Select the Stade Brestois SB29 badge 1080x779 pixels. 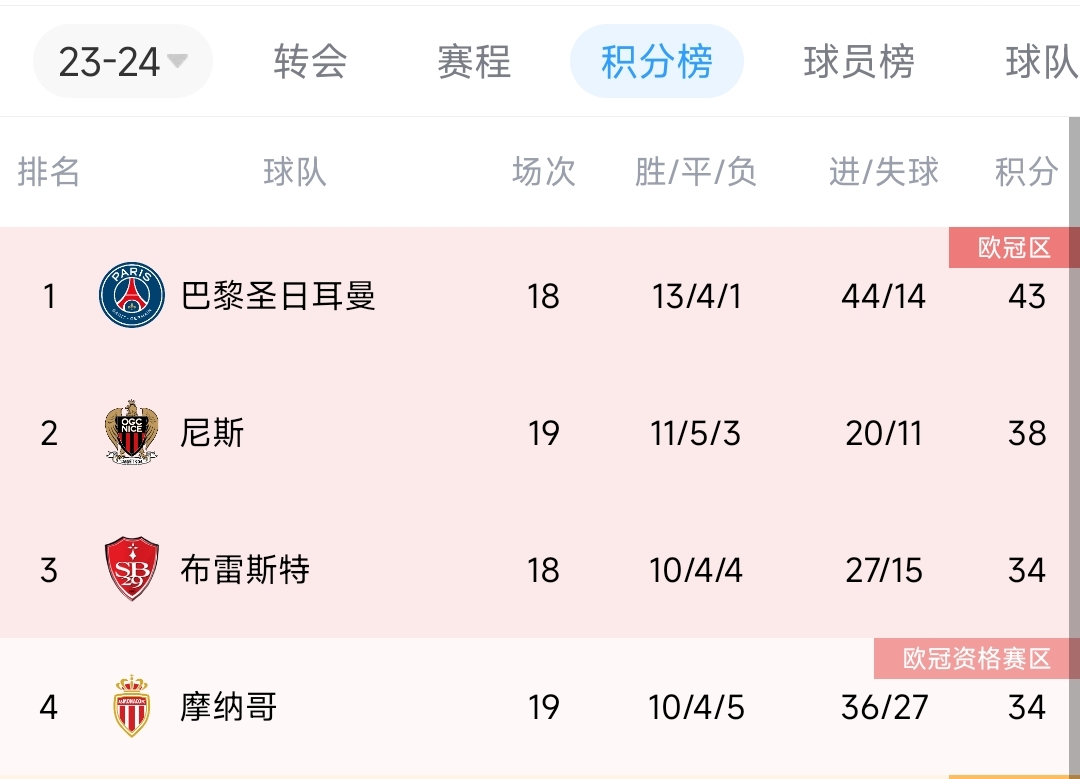coord(132,569)
